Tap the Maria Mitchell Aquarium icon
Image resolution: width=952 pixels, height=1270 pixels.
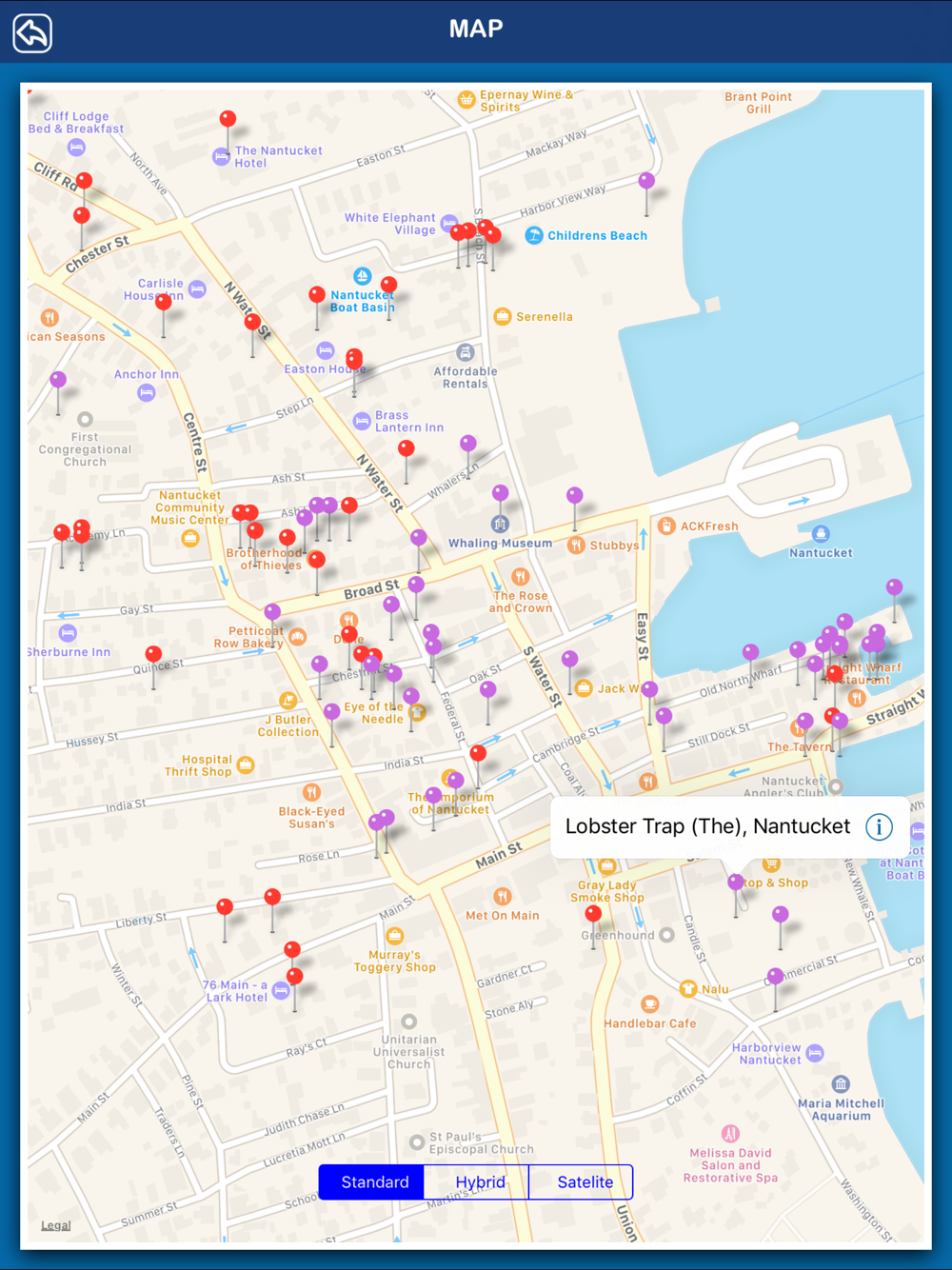pos(841,1083)
